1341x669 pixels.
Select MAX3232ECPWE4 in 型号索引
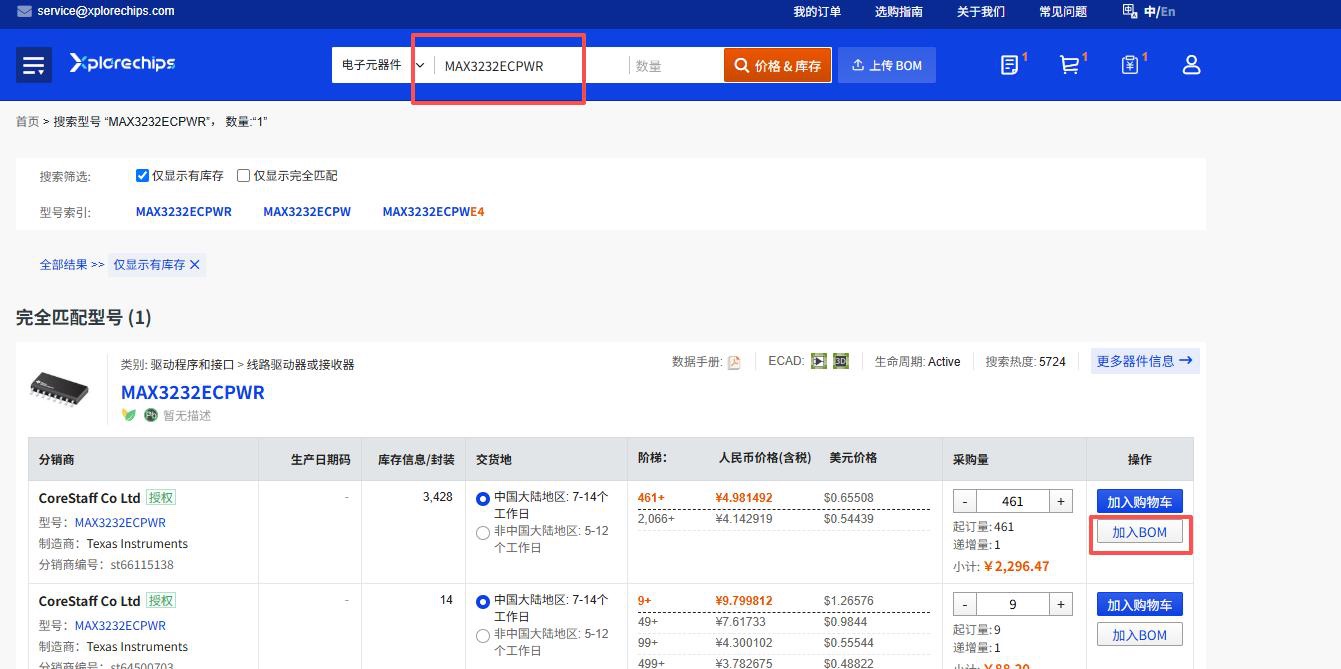click(x=433, y=212)
